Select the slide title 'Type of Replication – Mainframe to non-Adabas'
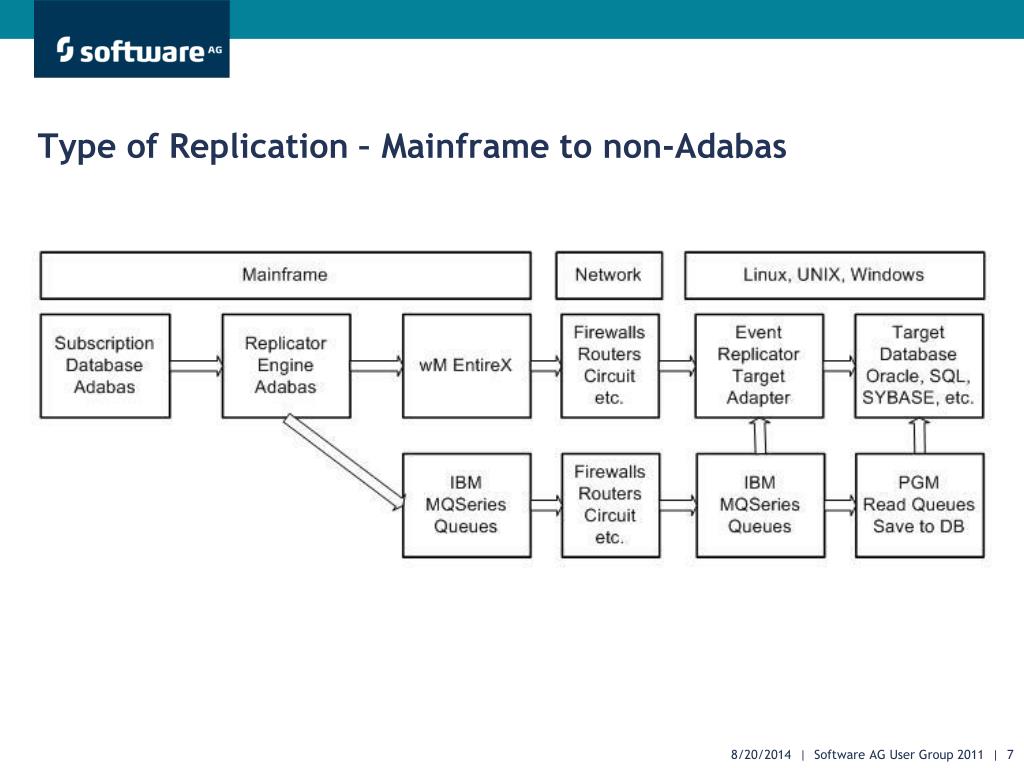This screenshot has height=768, width=1024. [412, 146]
